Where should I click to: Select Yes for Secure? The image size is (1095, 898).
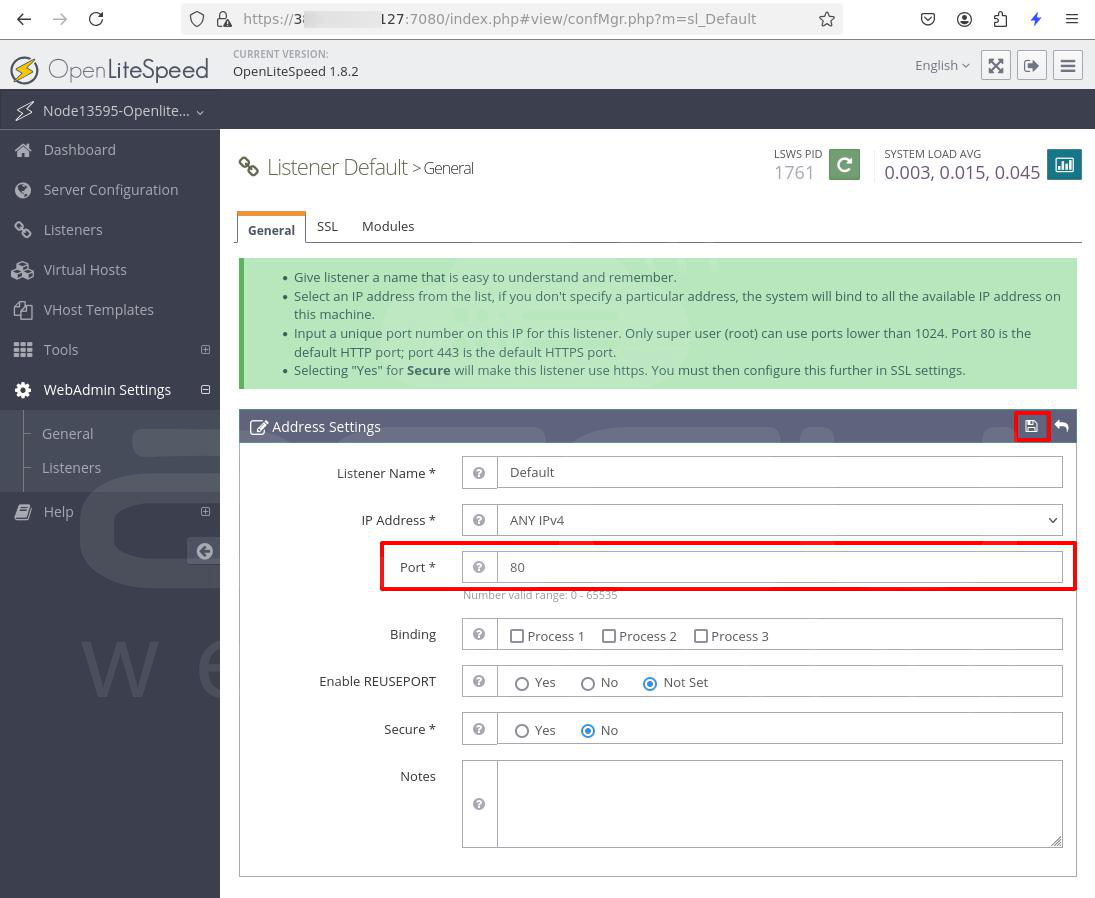522,731
